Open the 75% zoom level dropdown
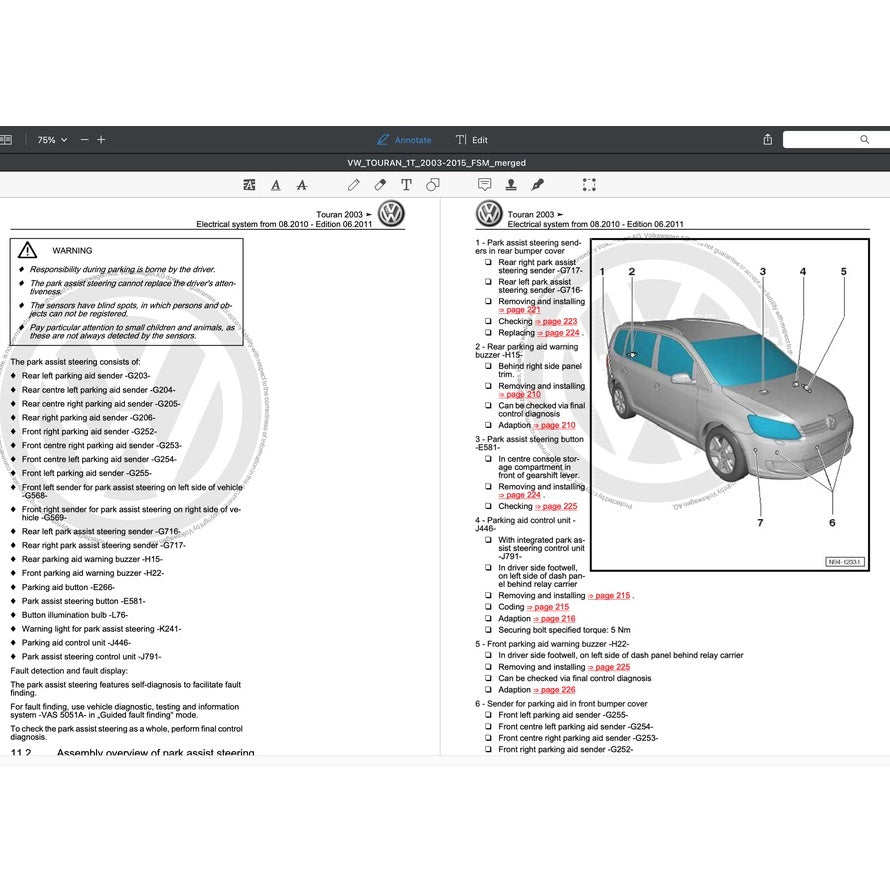 point(52,140)
